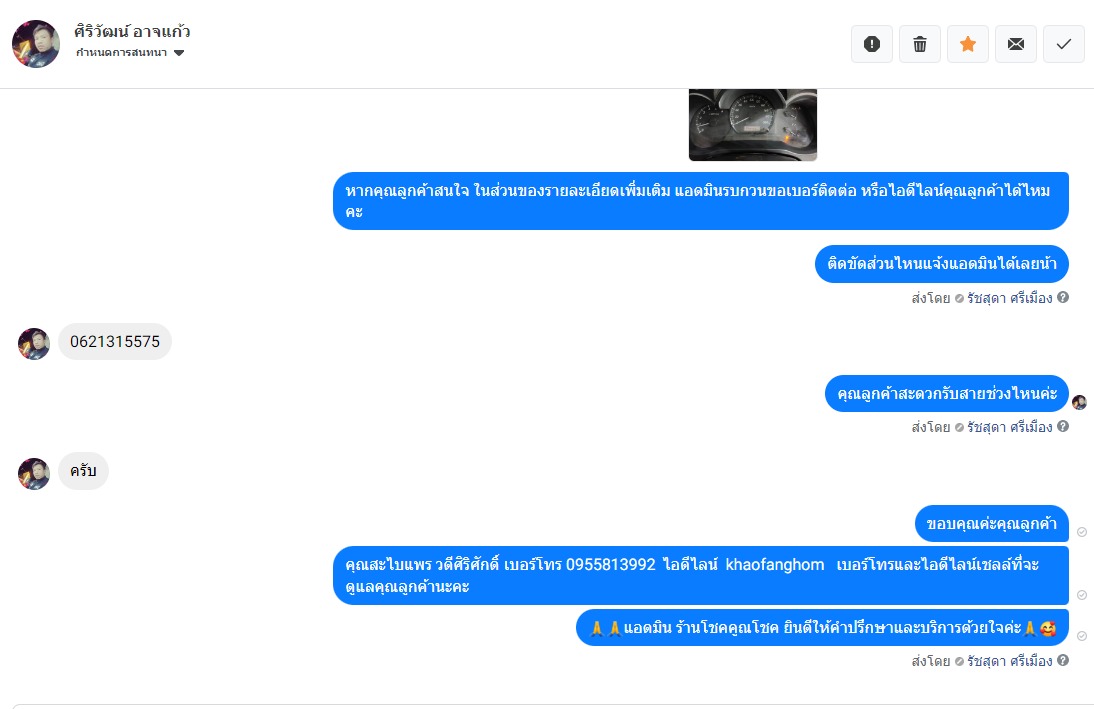Click delivered checkmark beside ขอบคุณค่ะคุณลูกค้า bubble
The height and width of the screenshot is (709, 1094).
[1081, 532]
